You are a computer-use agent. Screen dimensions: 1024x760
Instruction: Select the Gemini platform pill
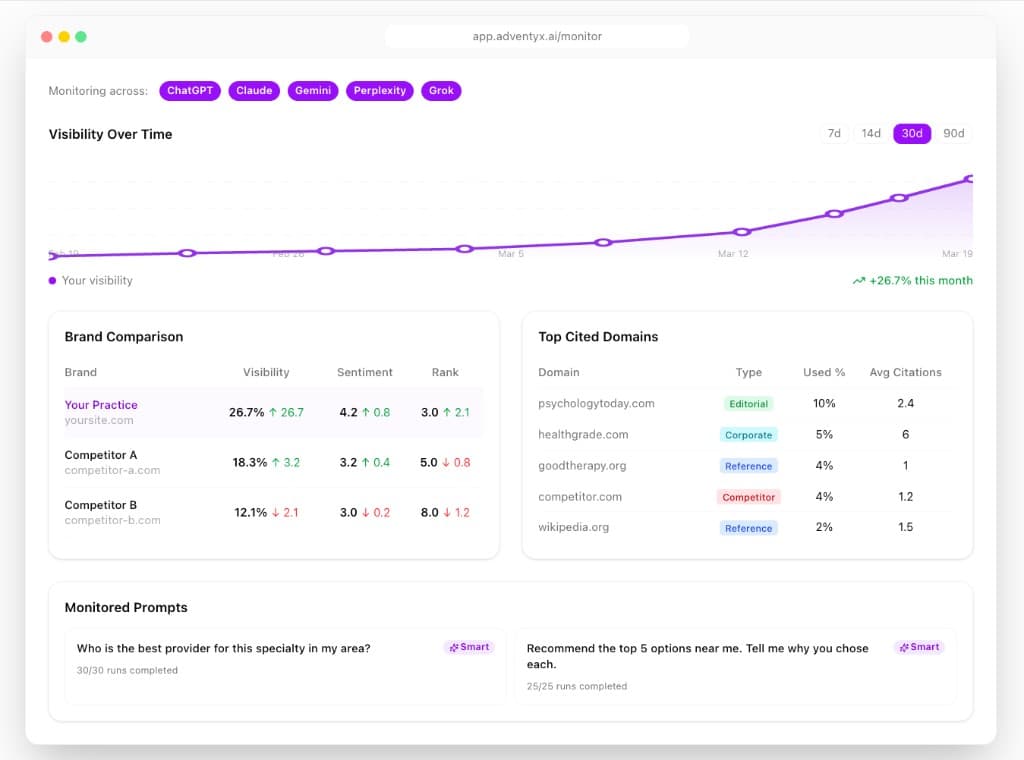pos(312,91)
